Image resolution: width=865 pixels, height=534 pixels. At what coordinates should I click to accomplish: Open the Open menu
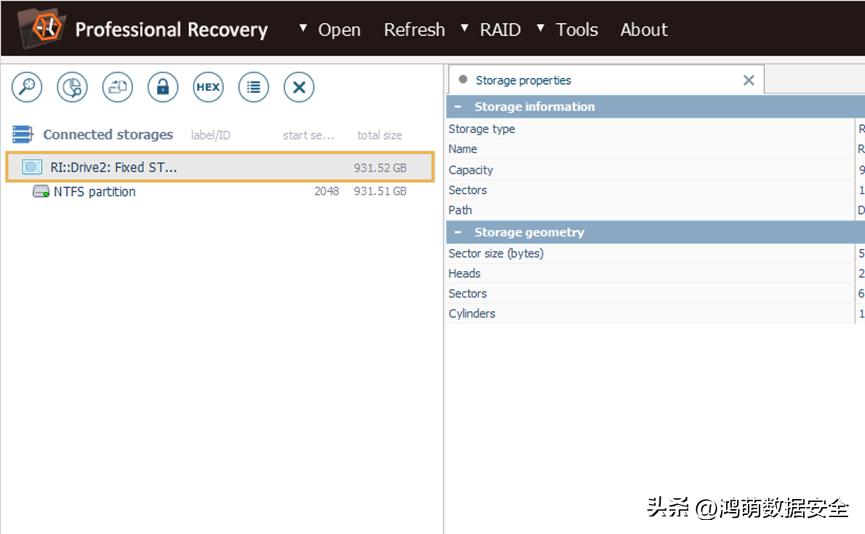coord(339,29)
